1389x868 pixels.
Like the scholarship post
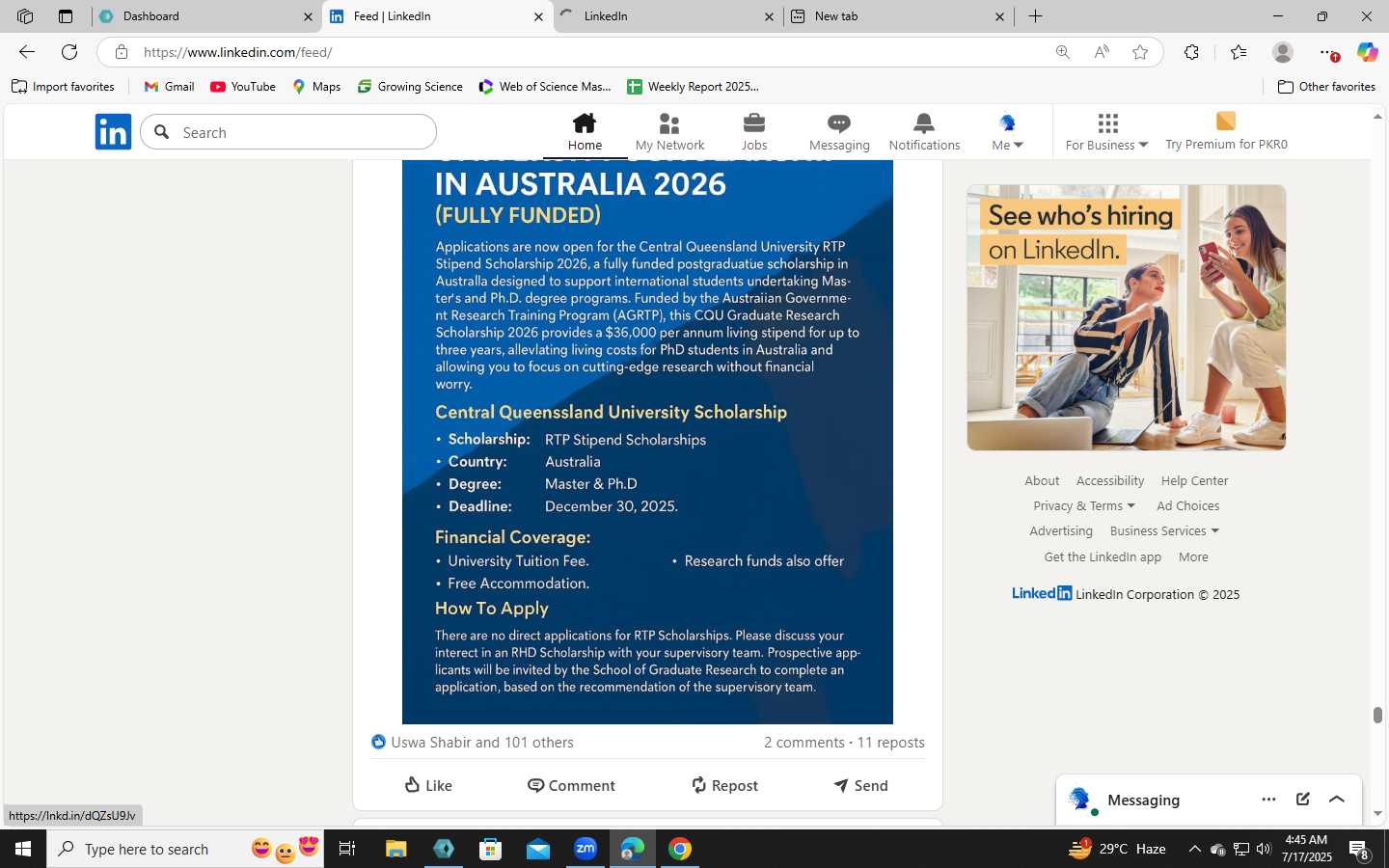428,785
